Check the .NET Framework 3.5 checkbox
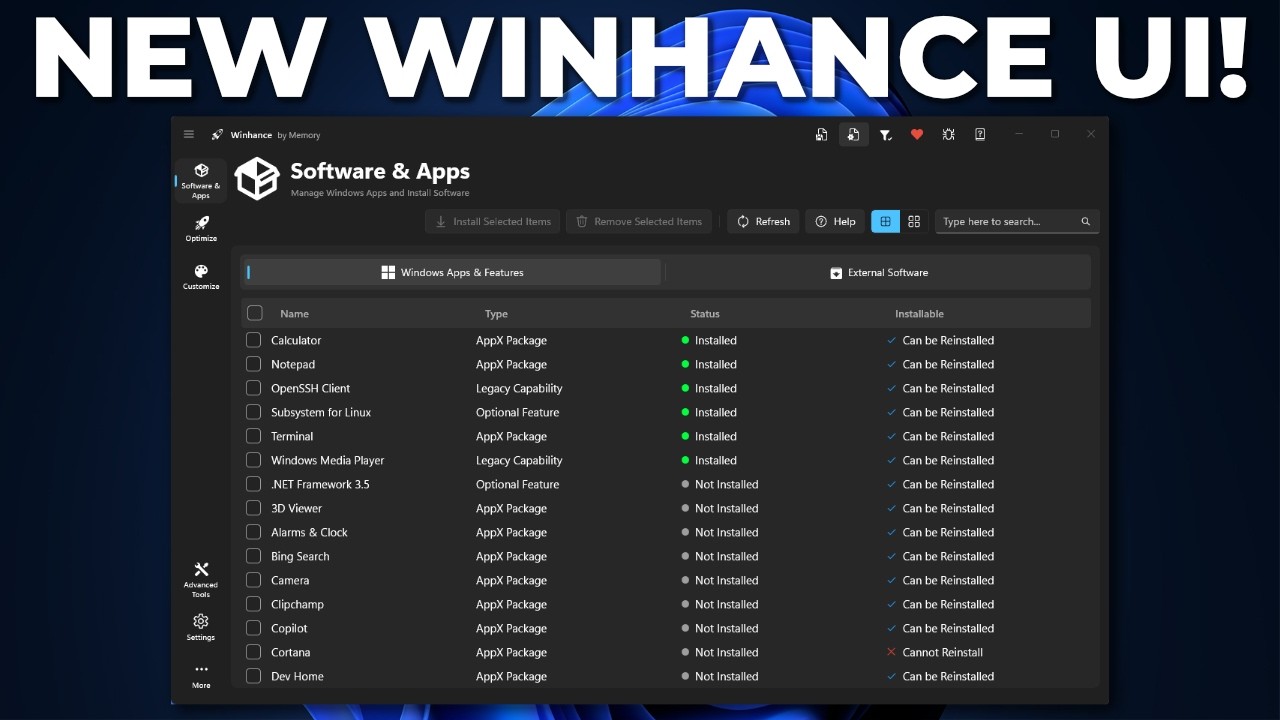Image resolution: width=1280 pixels, height=720 pixels. (x=253, y=484)
